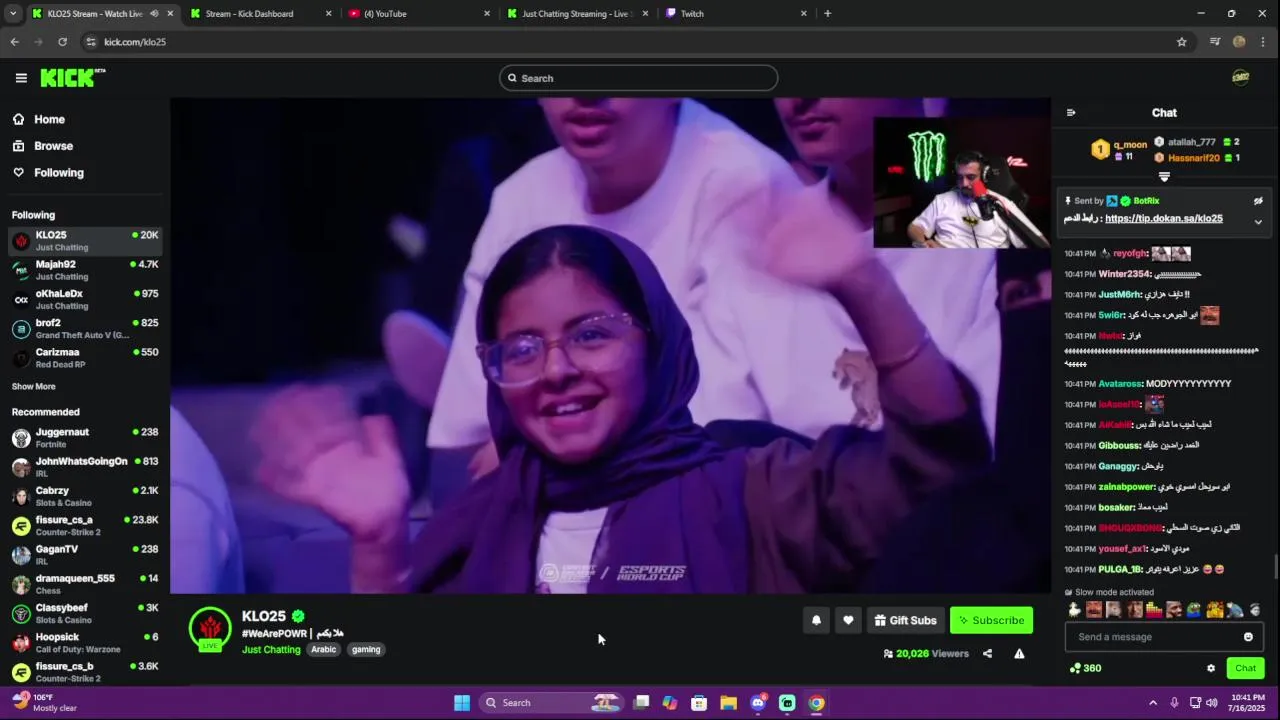Open the user avatar menu in header
Image resolution: width=1280 pixels, height=720 pixels.
[1240, 78]
